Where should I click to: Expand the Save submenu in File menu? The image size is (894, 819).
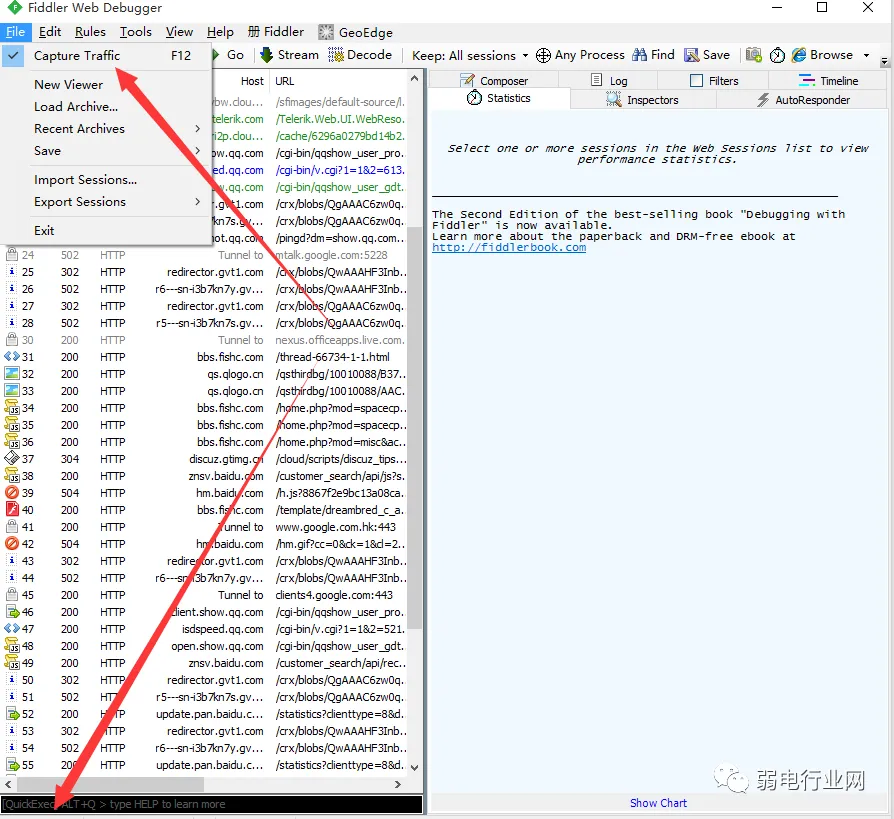coord(117,151)
